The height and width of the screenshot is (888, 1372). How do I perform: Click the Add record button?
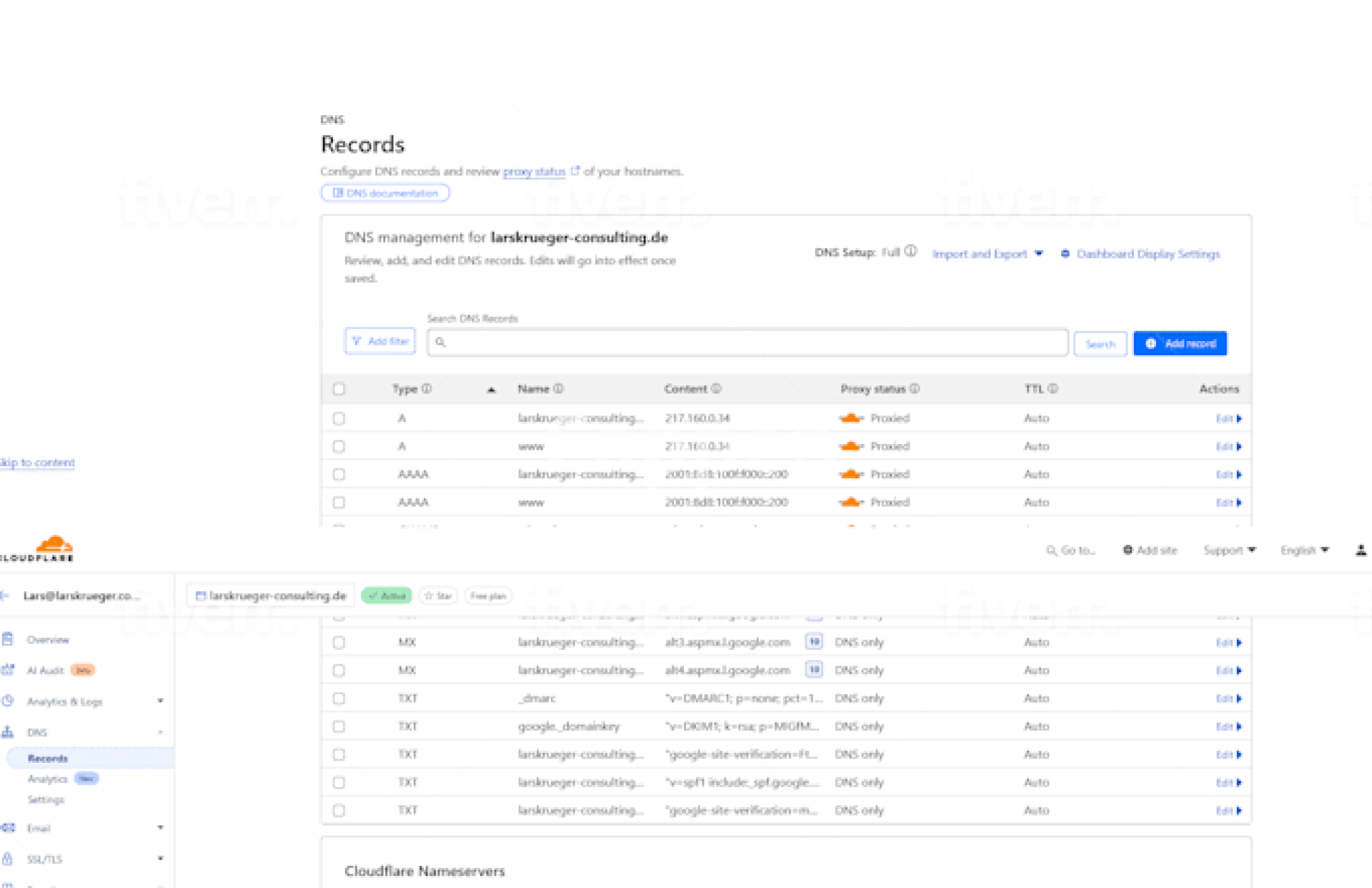coord(1180,343)
